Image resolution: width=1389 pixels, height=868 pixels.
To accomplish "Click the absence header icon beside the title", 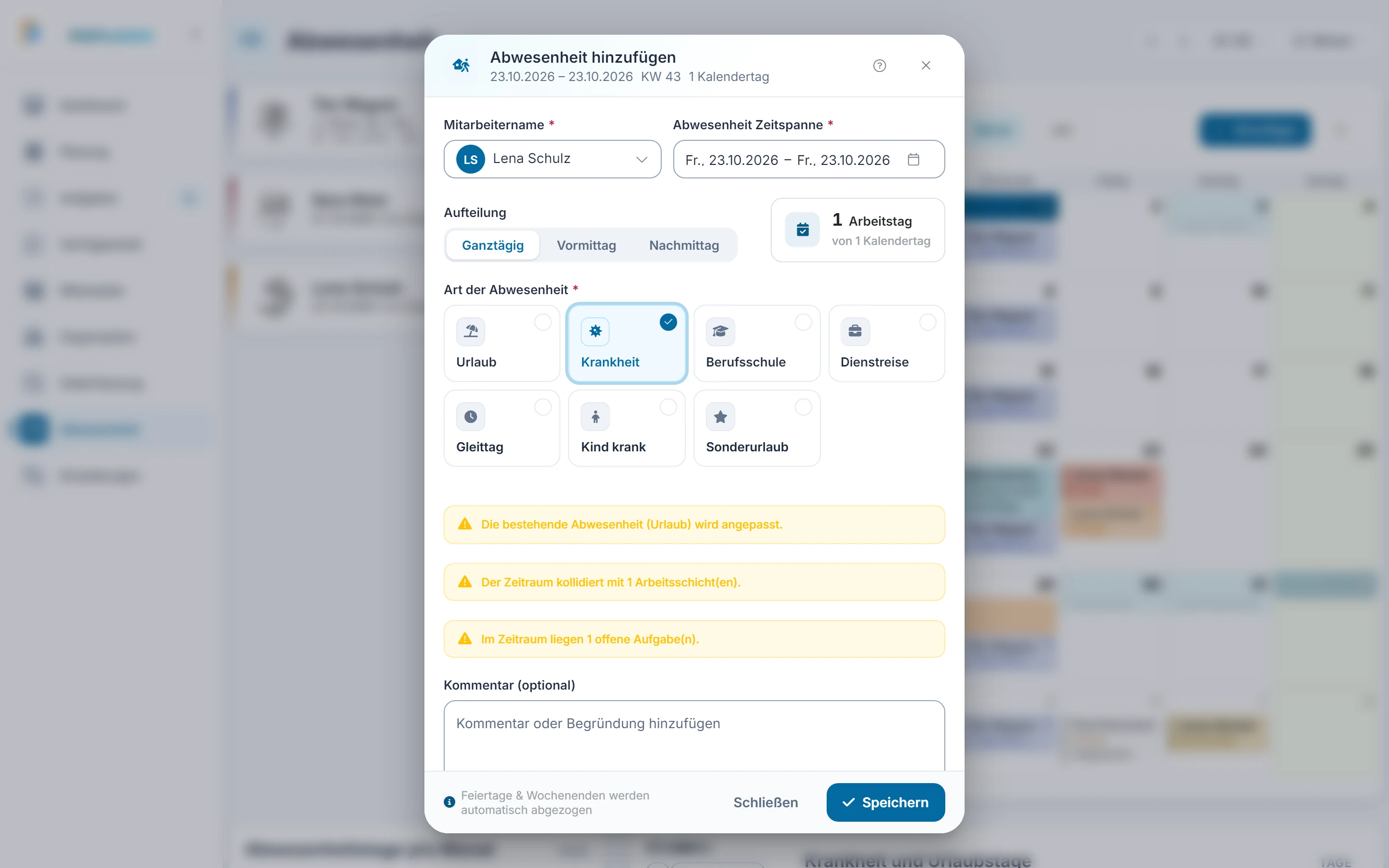I will [462, 66].
